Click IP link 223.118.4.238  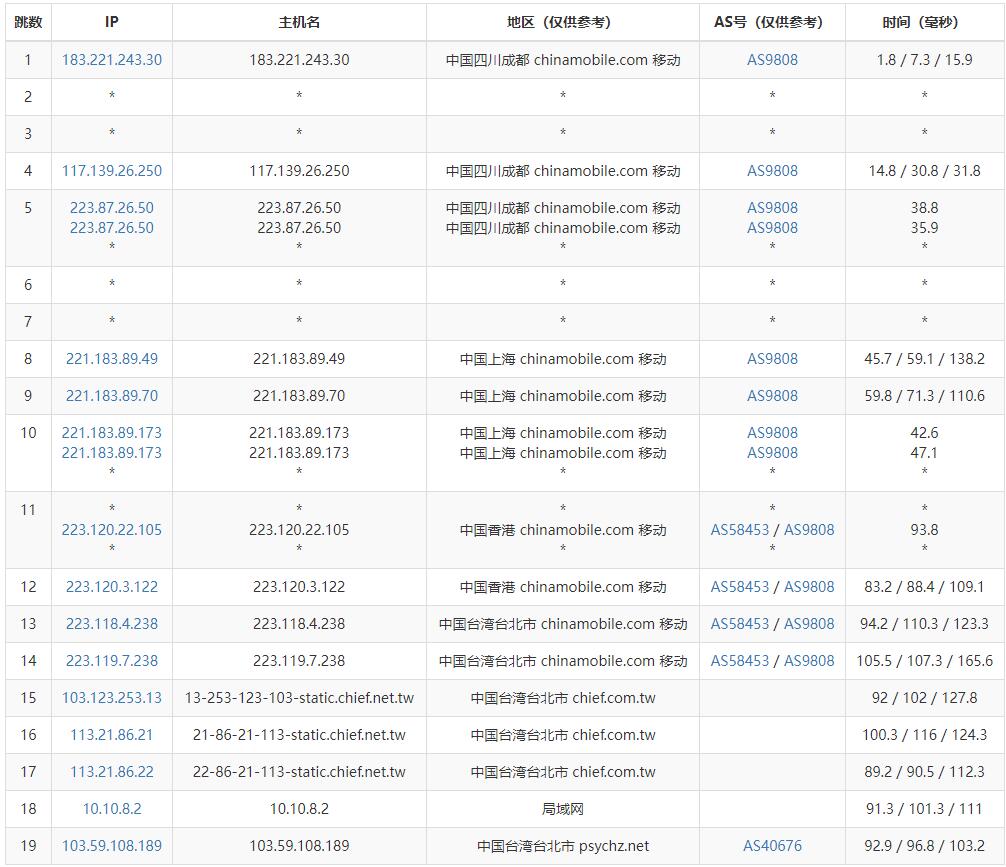(x=112, y=624)
